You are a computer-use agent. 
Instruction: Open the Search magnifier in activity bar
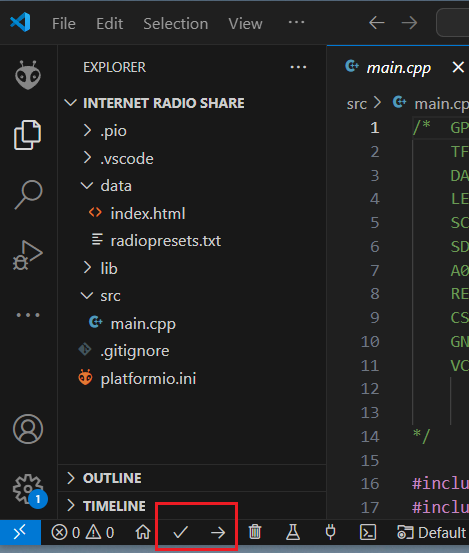pos(28,194)
